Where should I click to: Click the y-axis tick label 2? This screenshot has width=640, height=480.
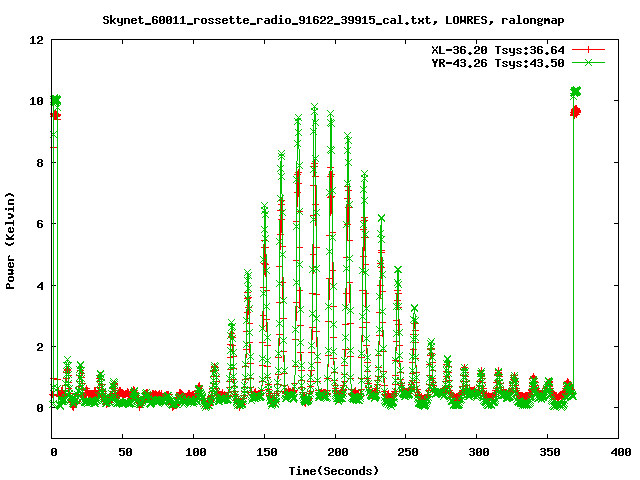coord(40,347)
